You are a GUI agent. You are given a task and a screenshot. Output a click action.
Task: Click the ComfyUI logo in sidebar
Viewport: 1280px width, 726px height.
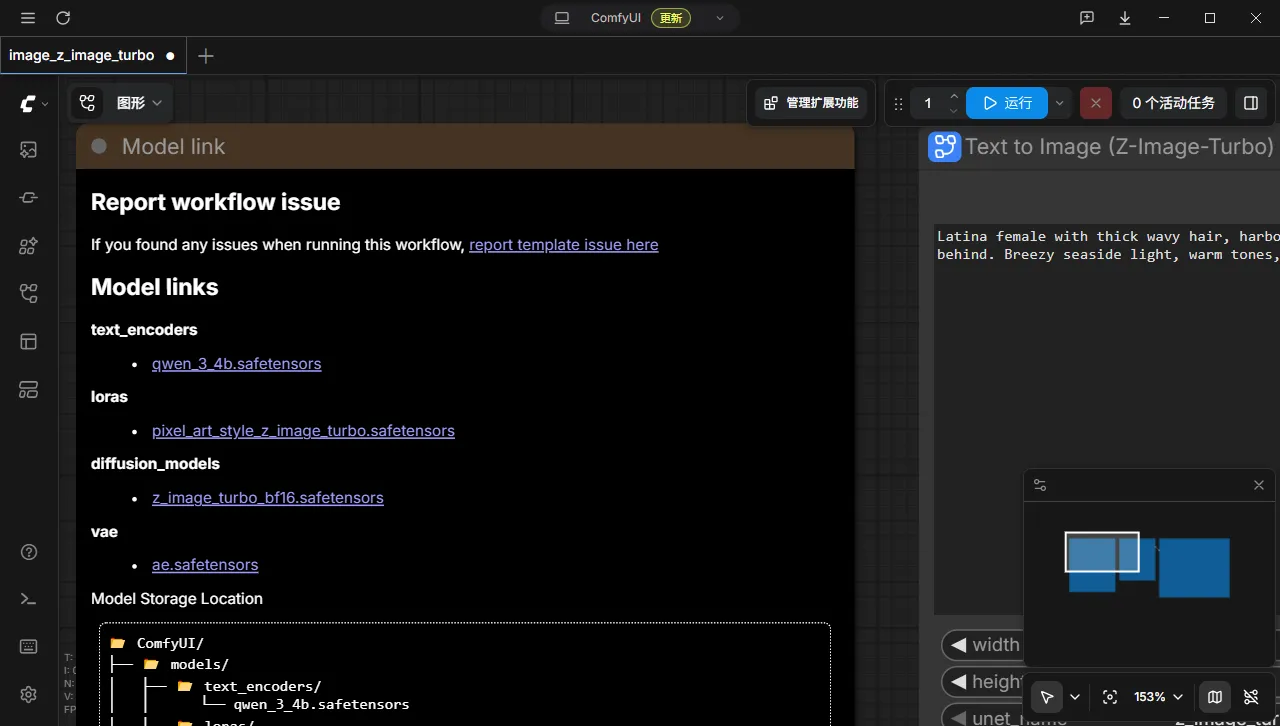pos(28,103)
